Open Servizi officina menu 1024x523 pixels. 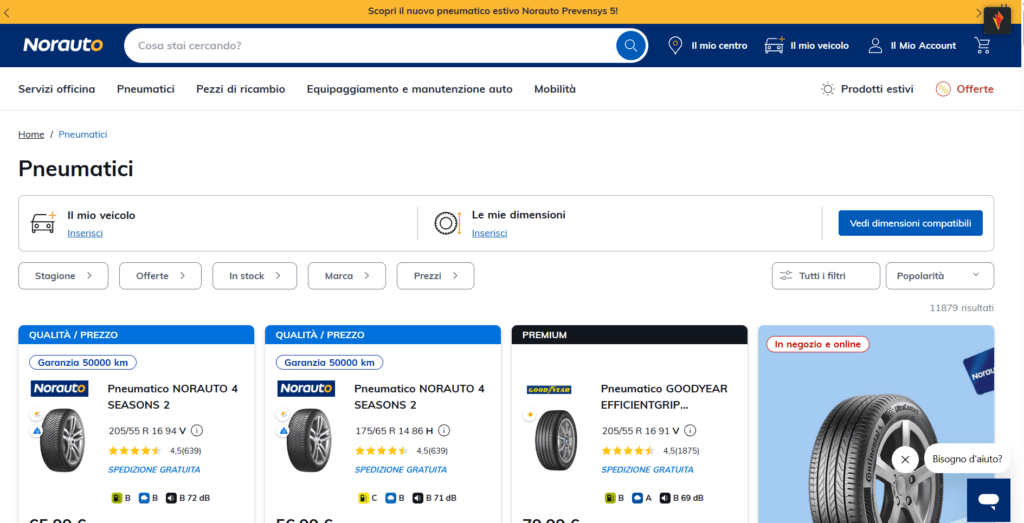[57, 89]
